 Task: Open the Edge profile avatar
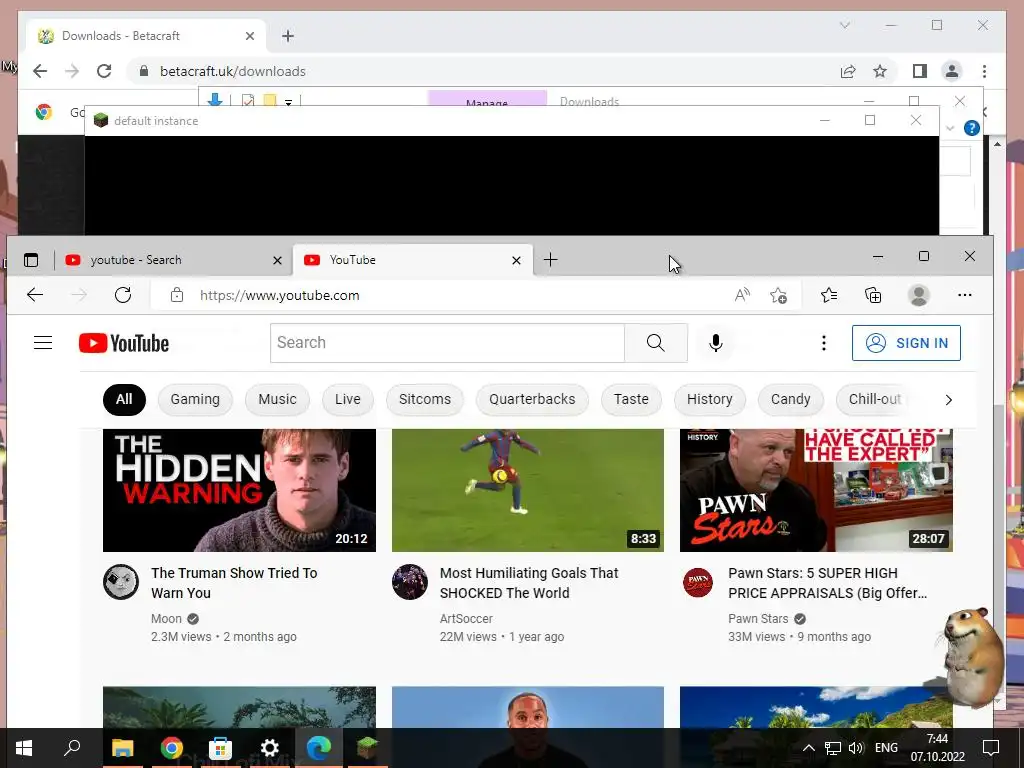[918, 295]
